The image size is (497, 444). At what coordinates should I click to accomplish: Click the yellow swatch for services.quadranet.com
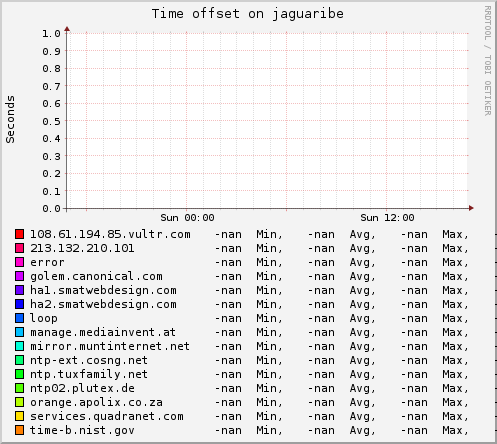point(19,416)
